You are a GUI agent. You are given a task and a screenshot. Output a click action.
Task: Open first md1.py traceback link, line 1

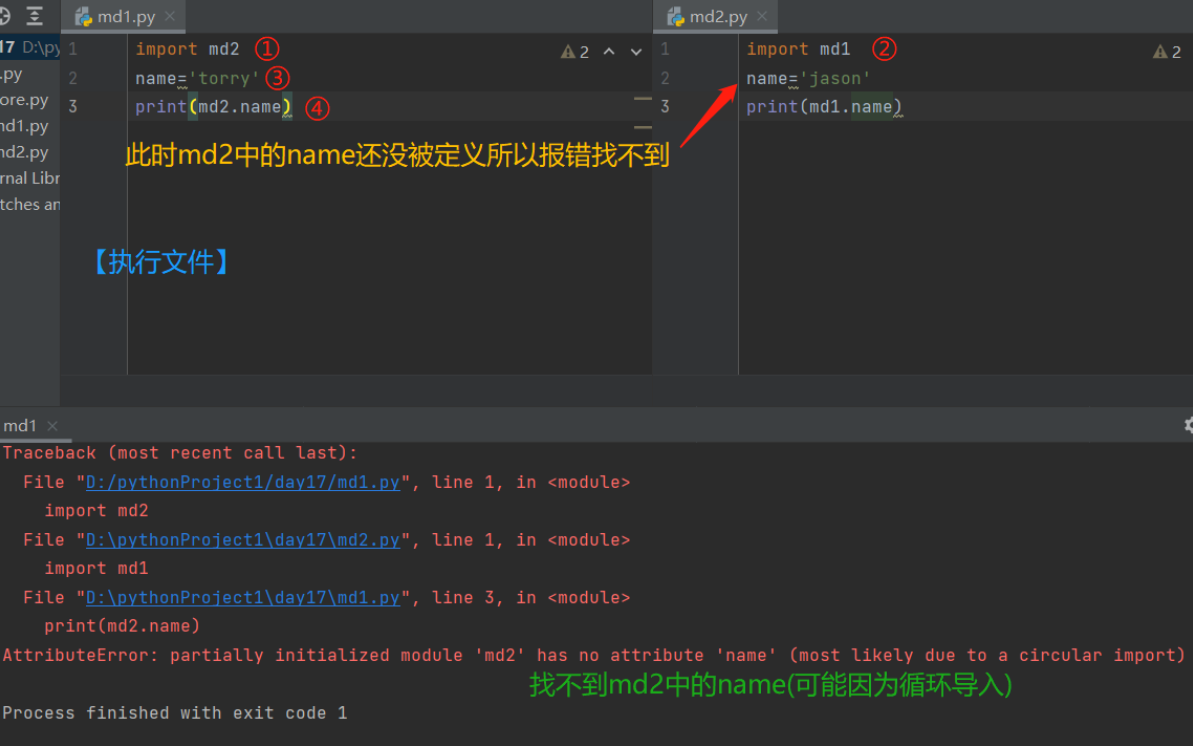[243, 482]
